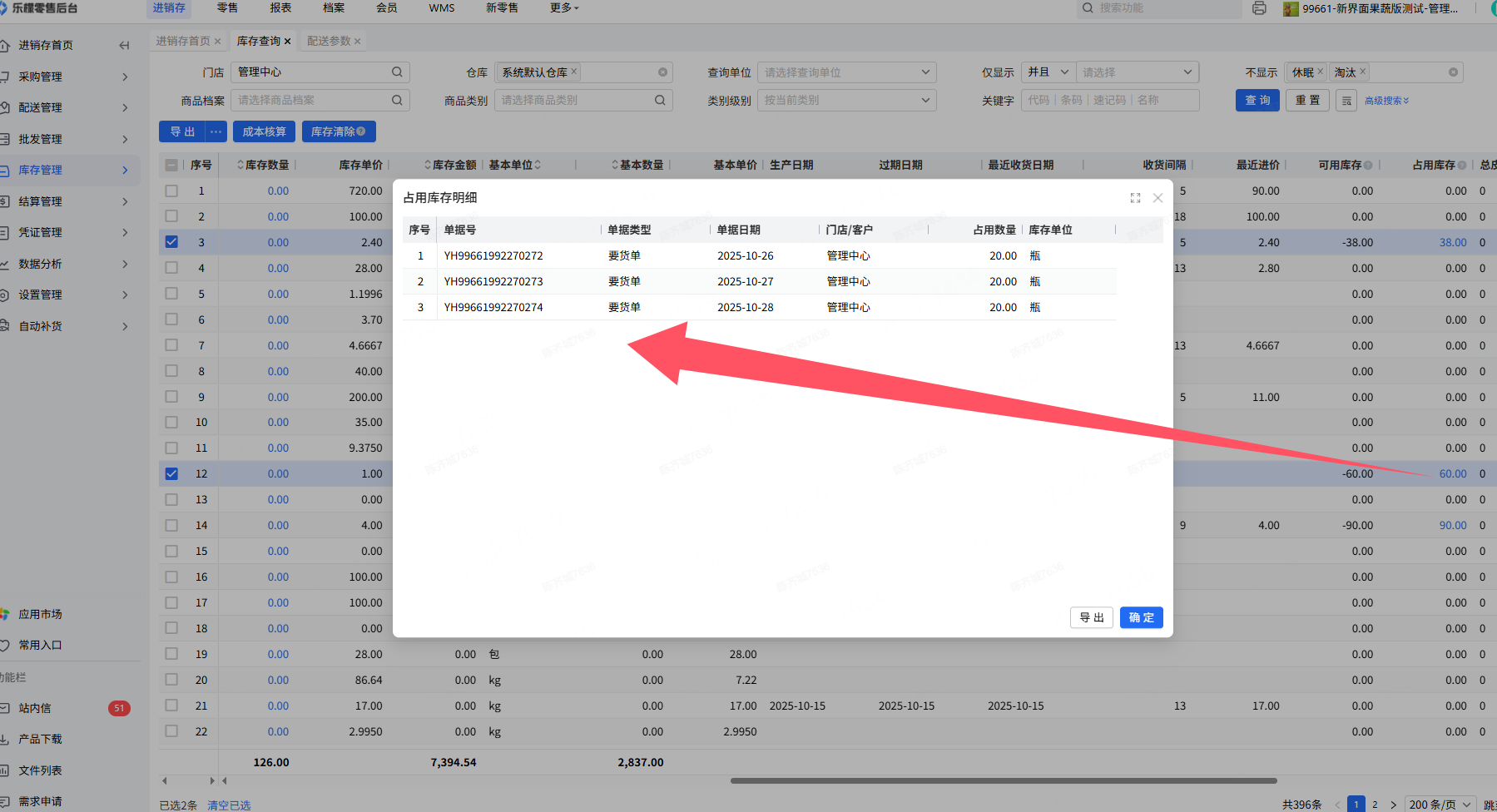Open the 报表 top menu
Image resolution: width=1497 pixels, height=812 pixels.
pyautogui.click(x=280, y=8)
